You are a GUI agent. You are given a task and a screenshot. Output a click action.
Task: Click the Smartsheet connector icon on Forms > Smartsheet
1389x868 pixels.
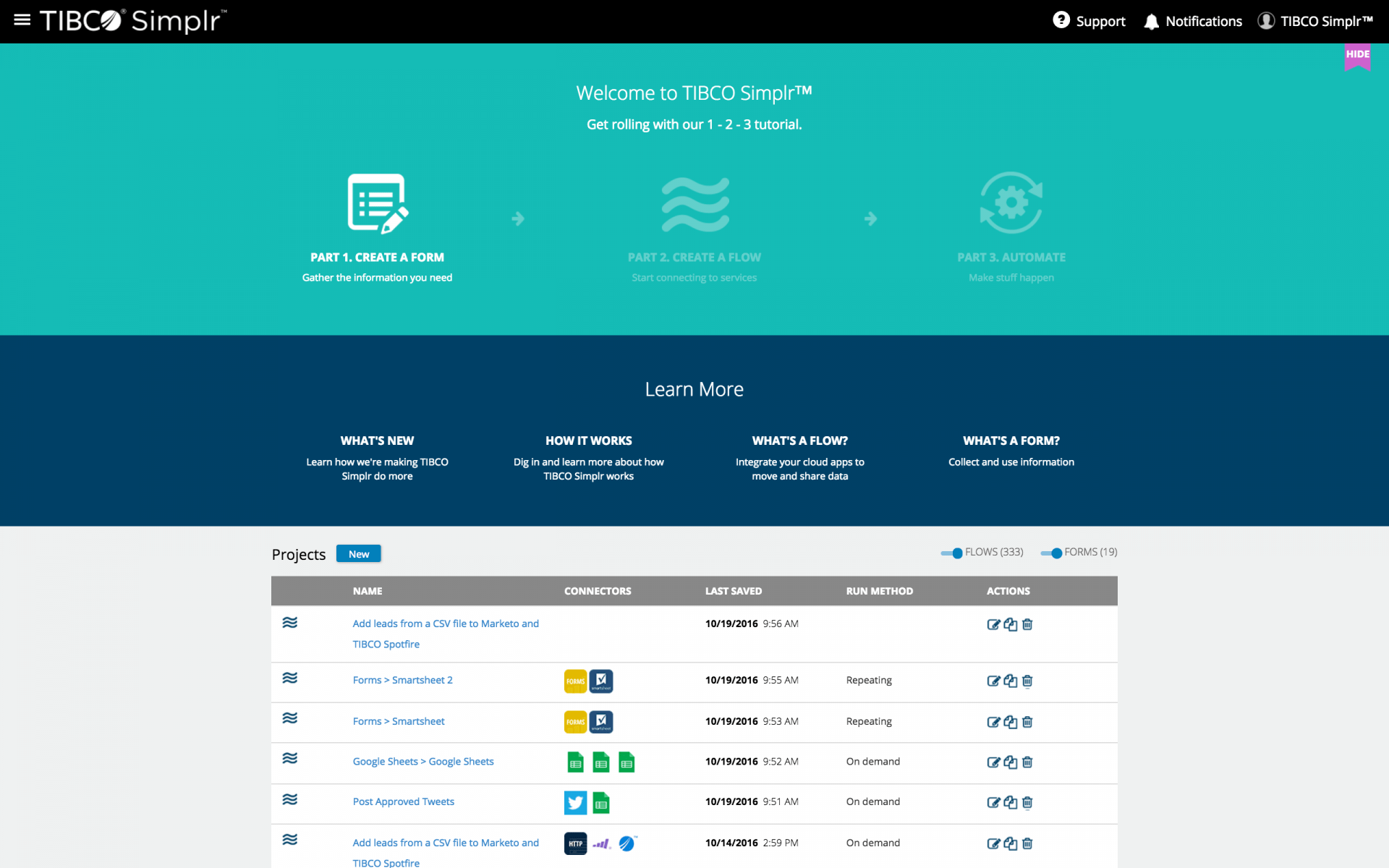(601, 721)
